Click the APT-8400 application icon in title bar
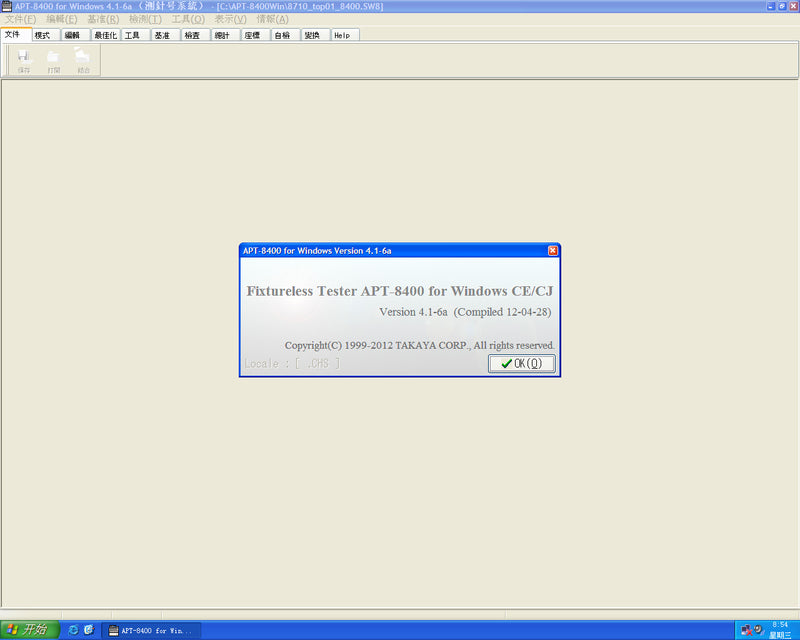The width and height of the screenshot is (800, 640). (x=7, y=6)
